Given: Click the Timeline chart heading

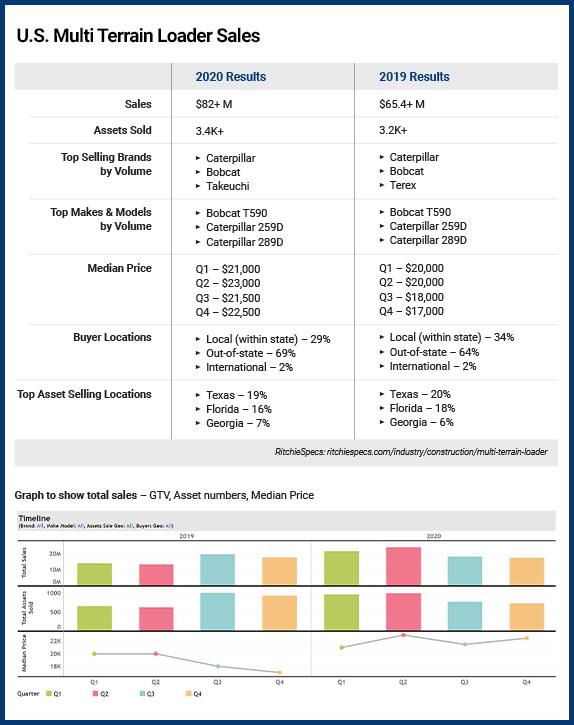Looking at the screenshot, I should coord(34,518).
